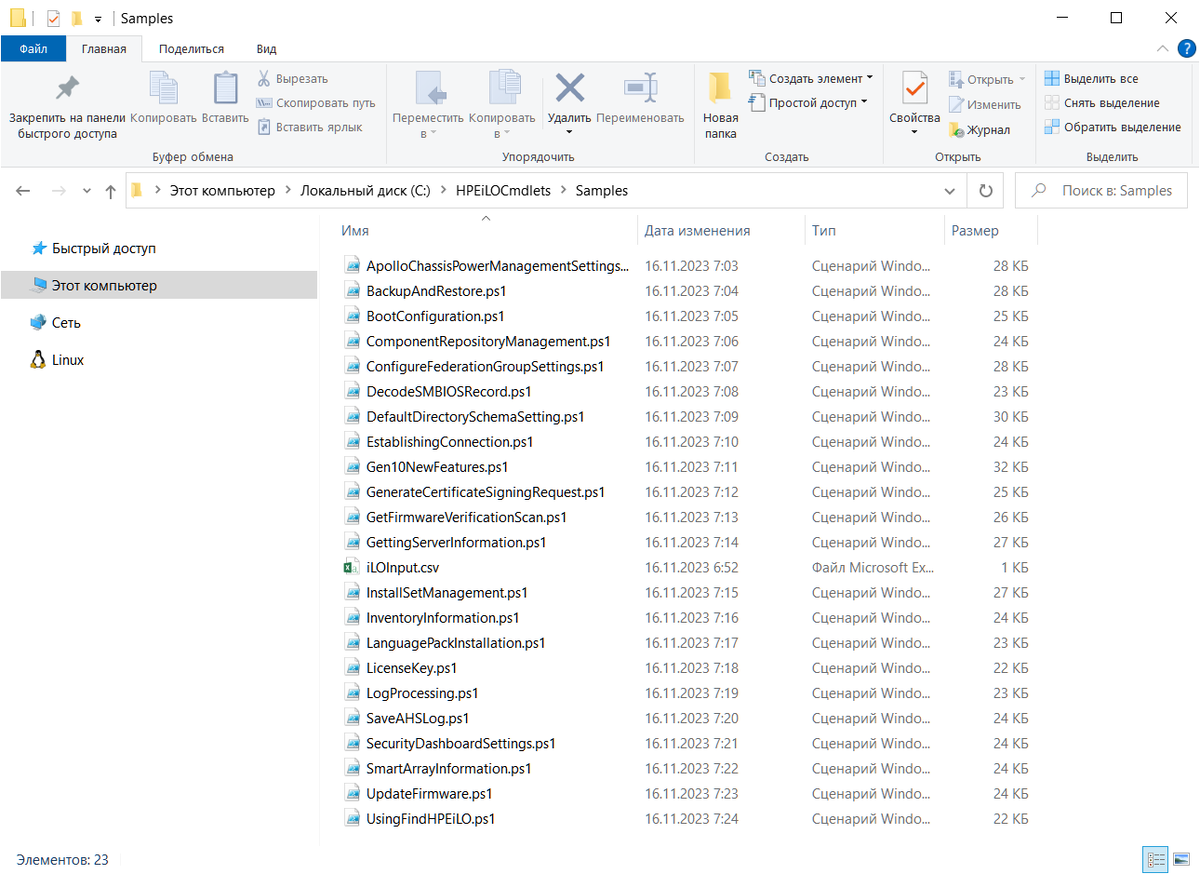Image resolution: width=1200 pixels, height=874 pixels.
Task: Switch to details view icon
Action: pos(1156,859)
